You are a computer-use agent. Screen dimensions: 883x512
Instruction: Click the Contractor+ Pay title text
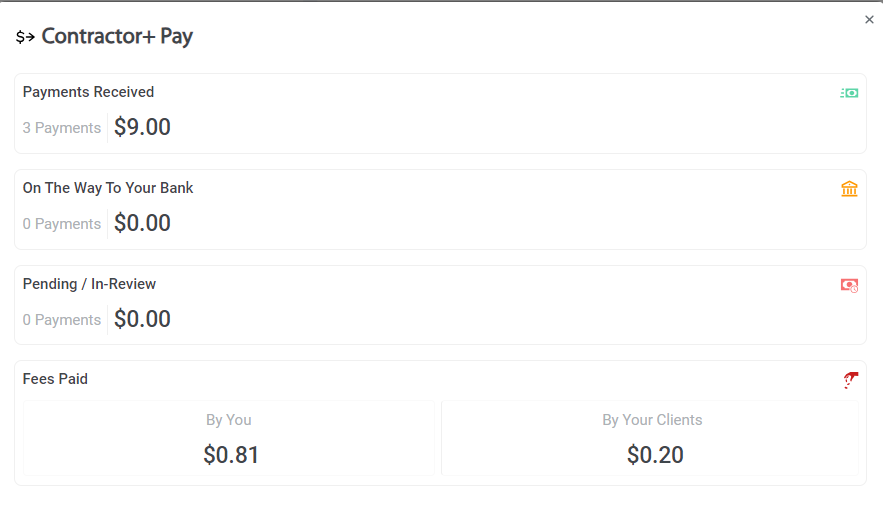pyautogui.click(x=117, y=37)
